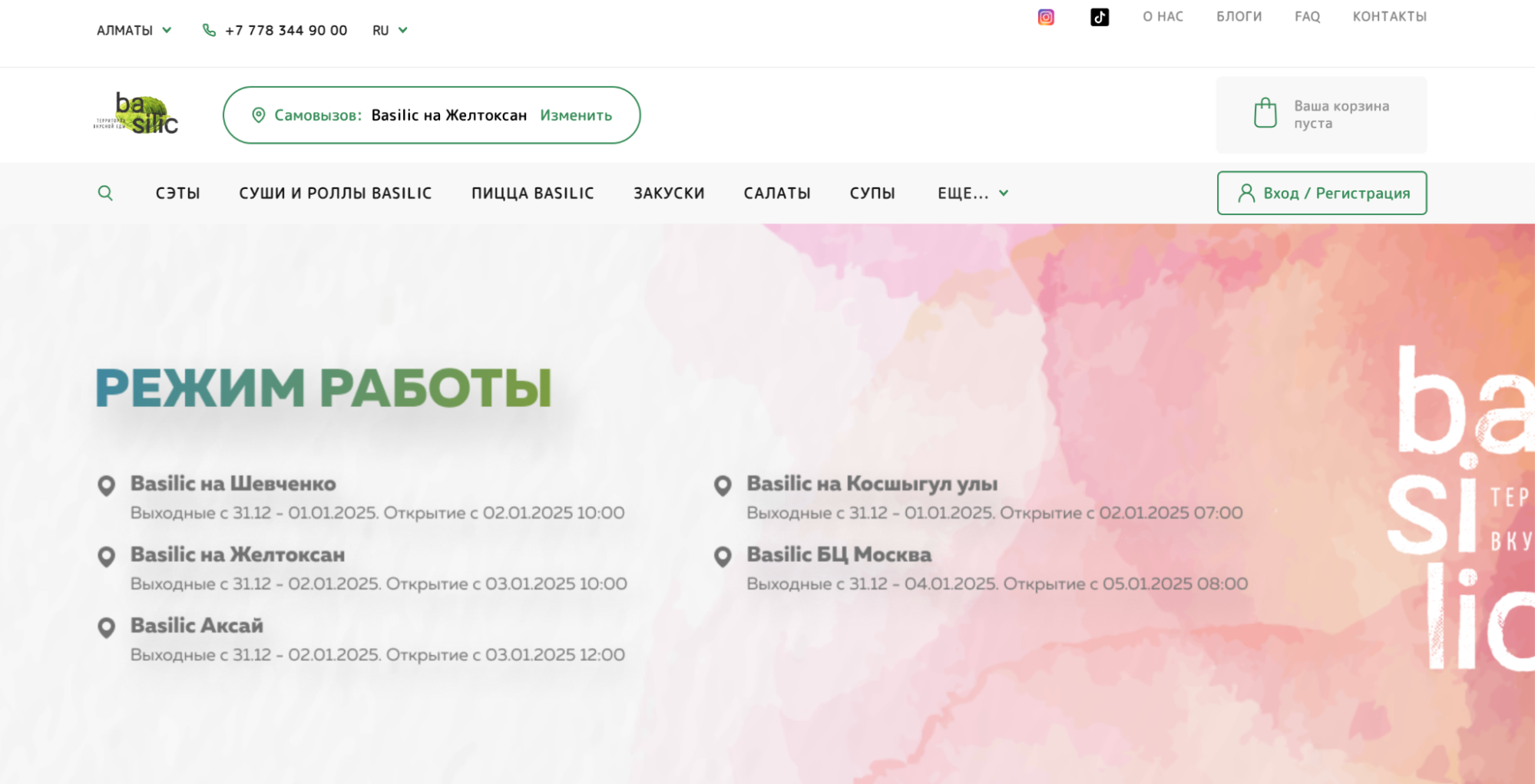
Task: Open the О НАС page link
Action: [1163, 16]
